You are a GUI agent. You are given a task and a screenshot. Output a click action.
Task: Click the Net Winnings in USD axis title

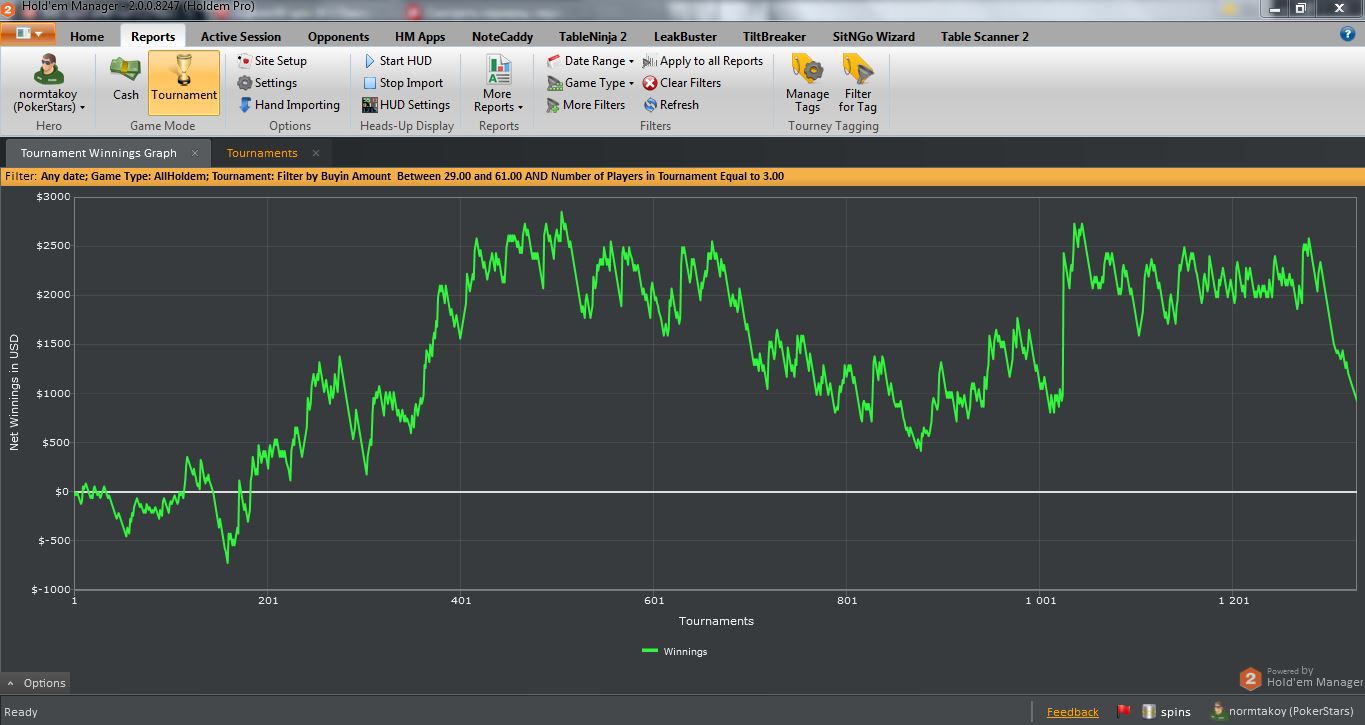14,393
